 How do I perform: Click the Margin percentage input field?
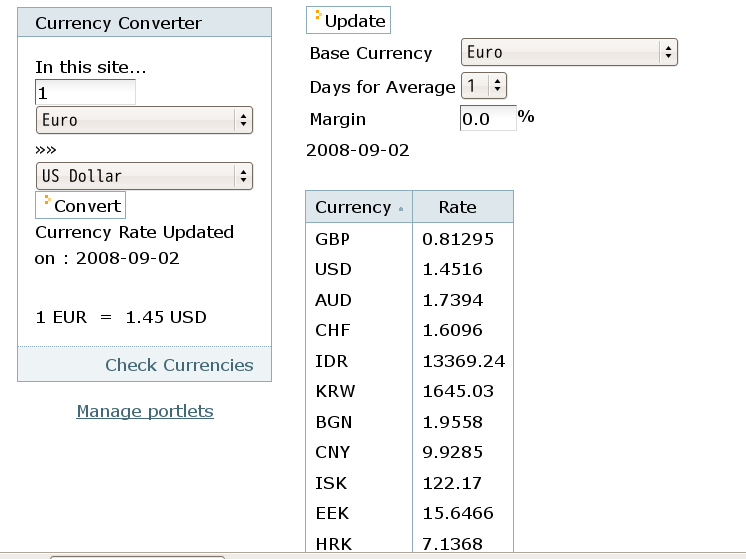[488, 118]
